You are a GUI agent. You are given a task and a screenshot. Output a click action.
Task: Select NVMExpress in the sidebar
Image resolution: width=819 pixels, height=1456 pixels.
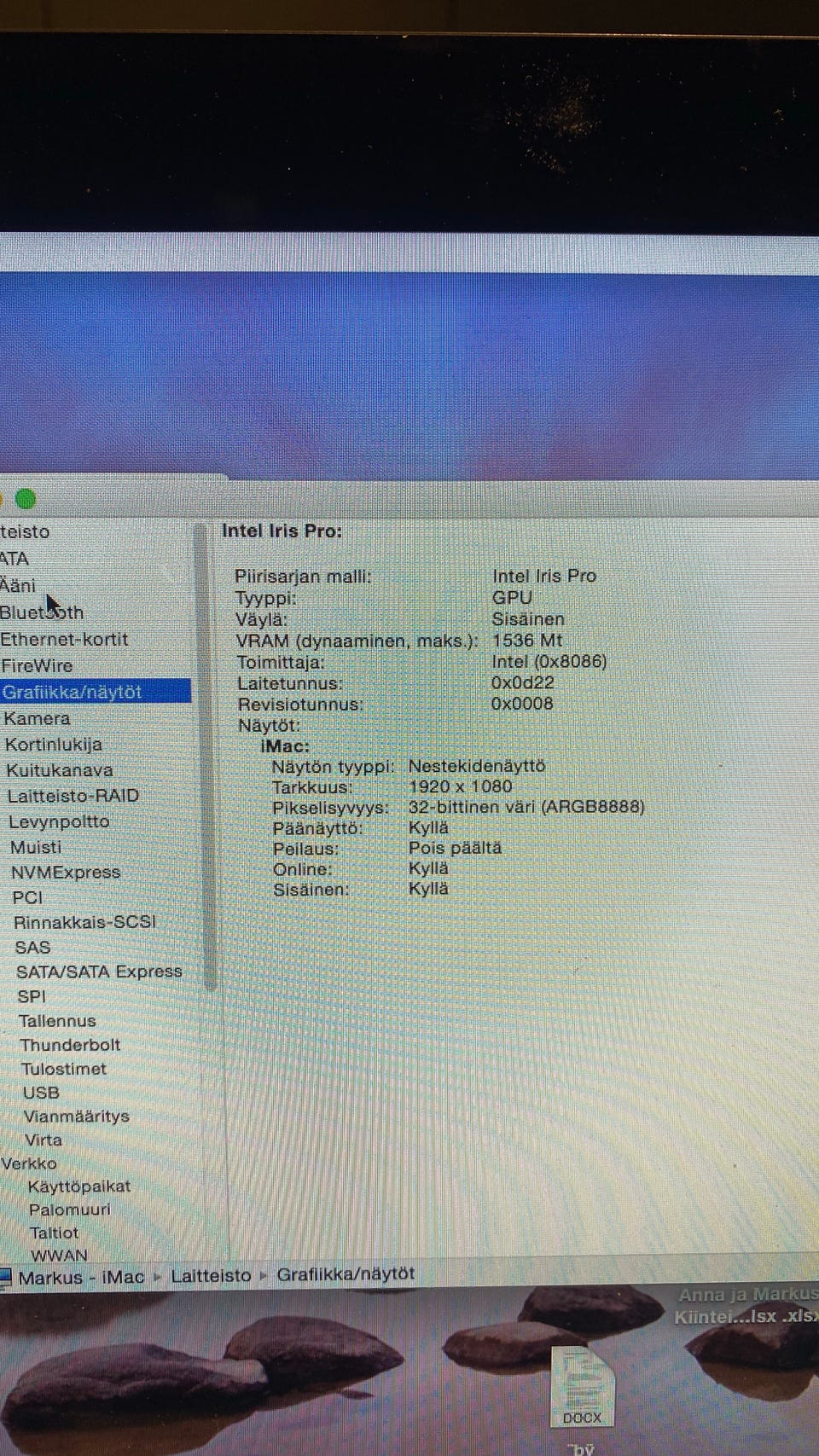click(66, 872)
